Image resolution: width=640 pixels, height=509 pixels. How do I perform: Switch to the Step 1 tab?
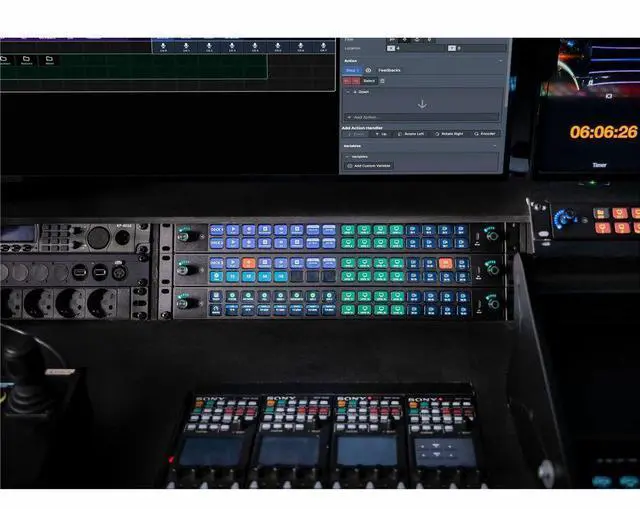352,70
